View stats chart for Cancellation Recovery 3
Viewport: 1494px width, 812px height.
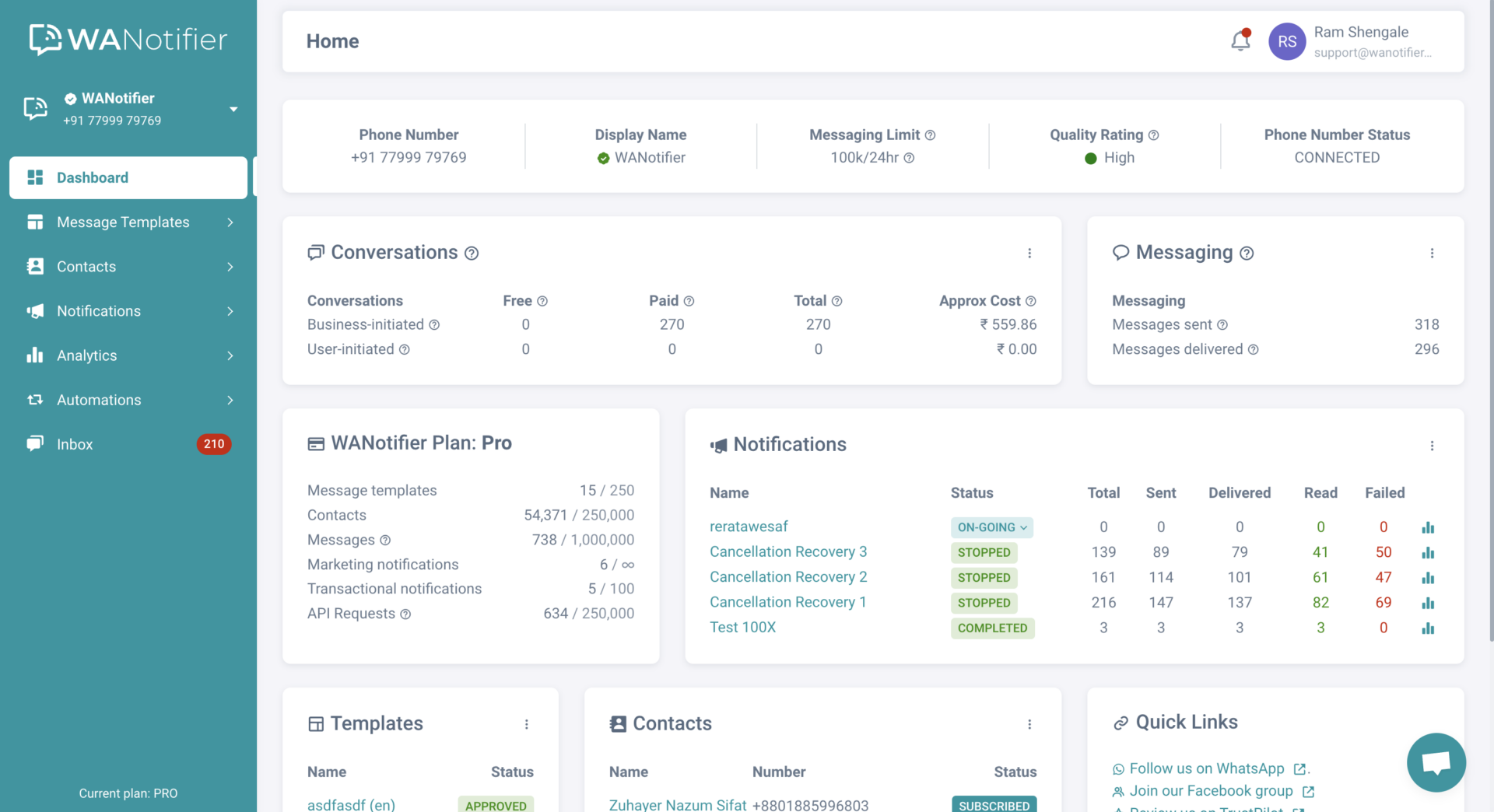tap(1428, 553)
